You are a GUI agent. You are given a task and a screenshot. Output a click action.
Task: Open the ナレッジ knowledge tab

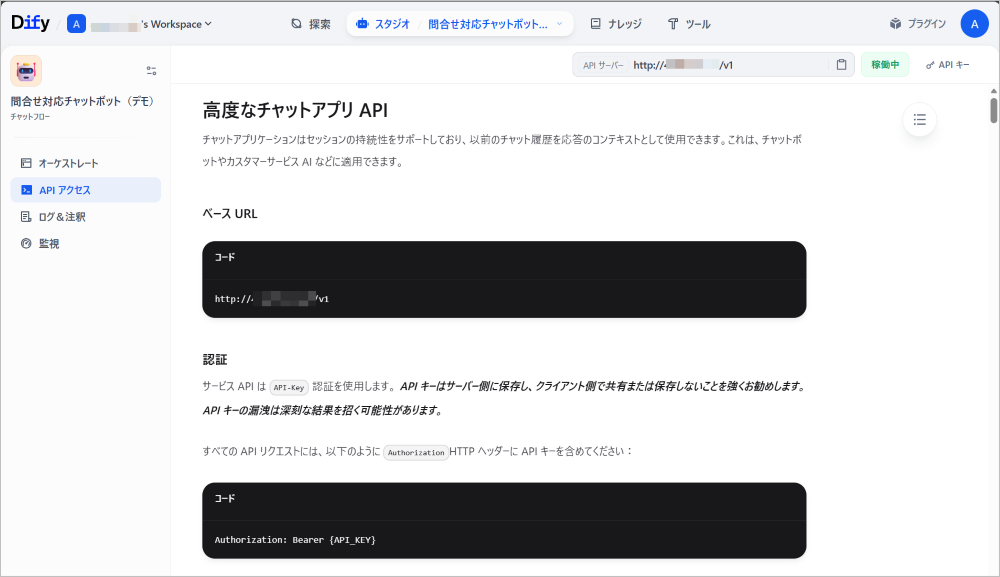(x=615, y=24)
